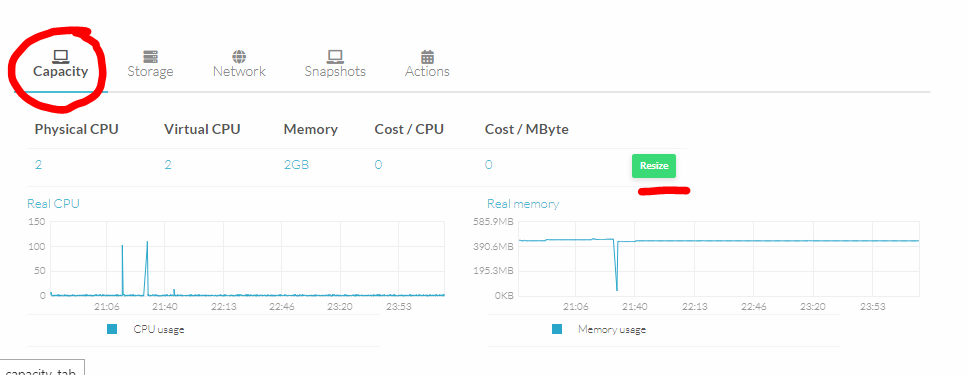
Task: Click the Physical CPU value 2
Action: [38, 165]
